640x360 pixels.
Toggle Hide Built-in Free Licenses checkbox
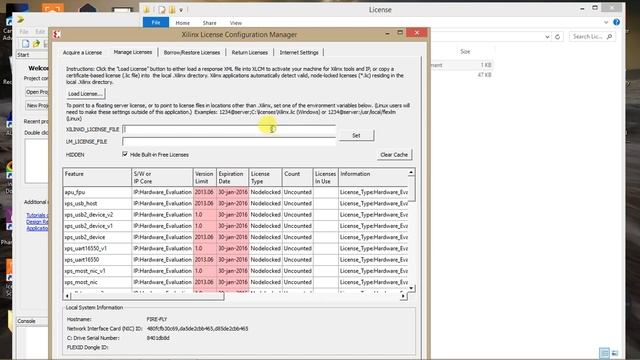coord(125,154)
